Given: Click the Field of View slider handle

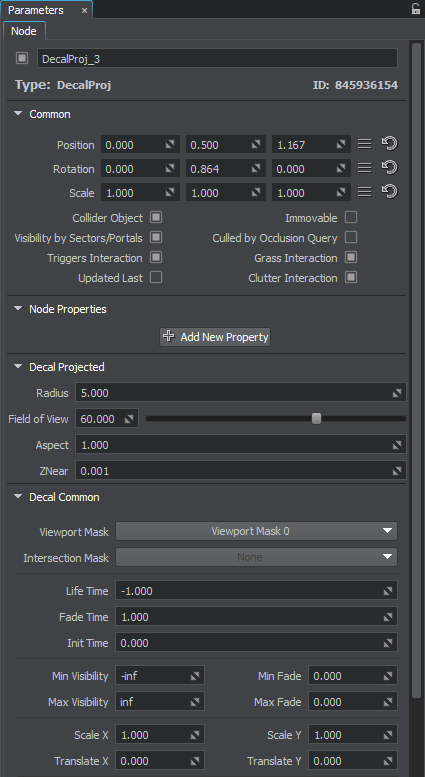Looking at the screenshot, I should click(x=317, y=419).
